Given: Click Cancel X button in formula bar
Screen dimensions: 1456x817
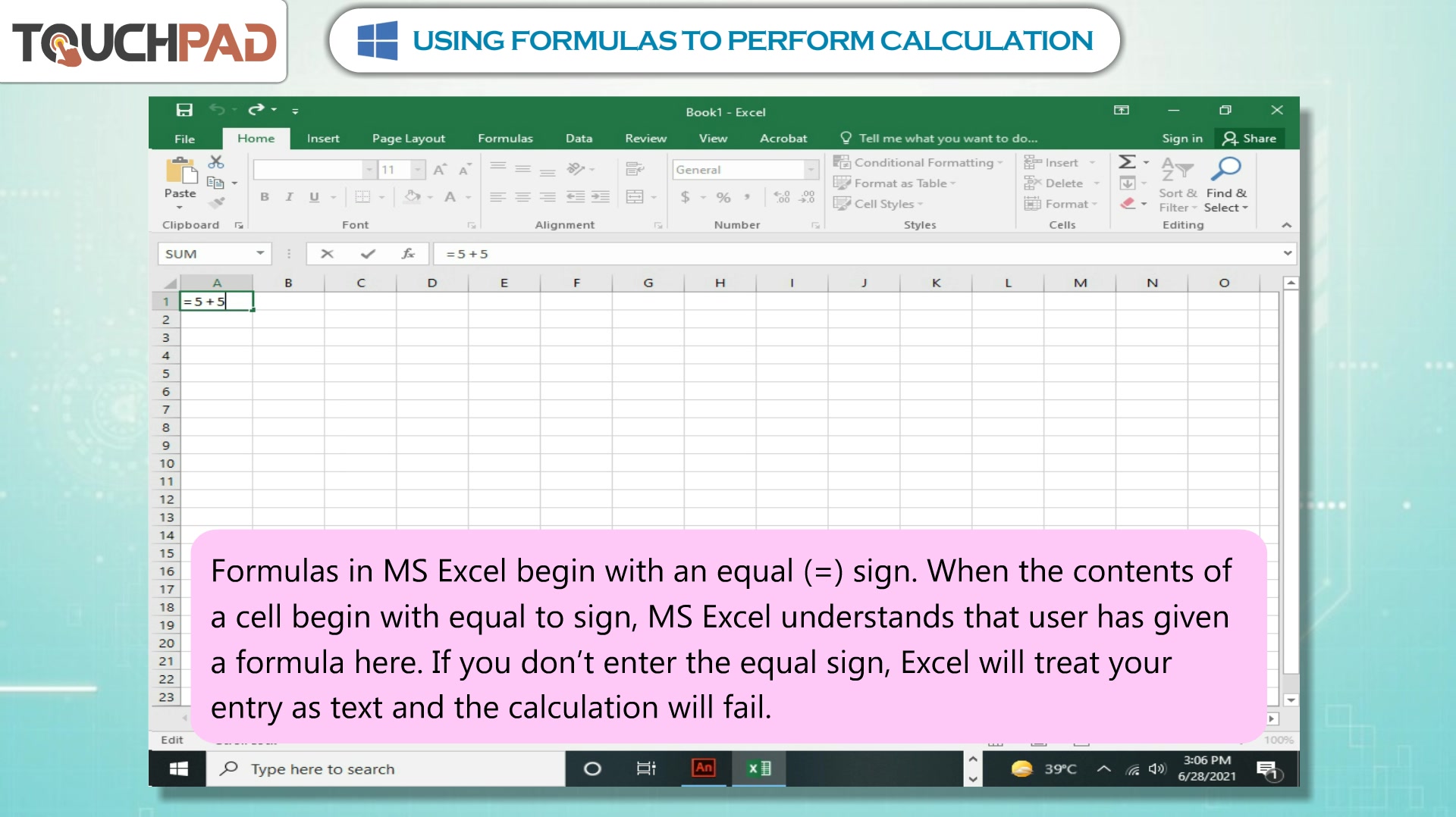Looking at the screenshot, I should (327, 254).
